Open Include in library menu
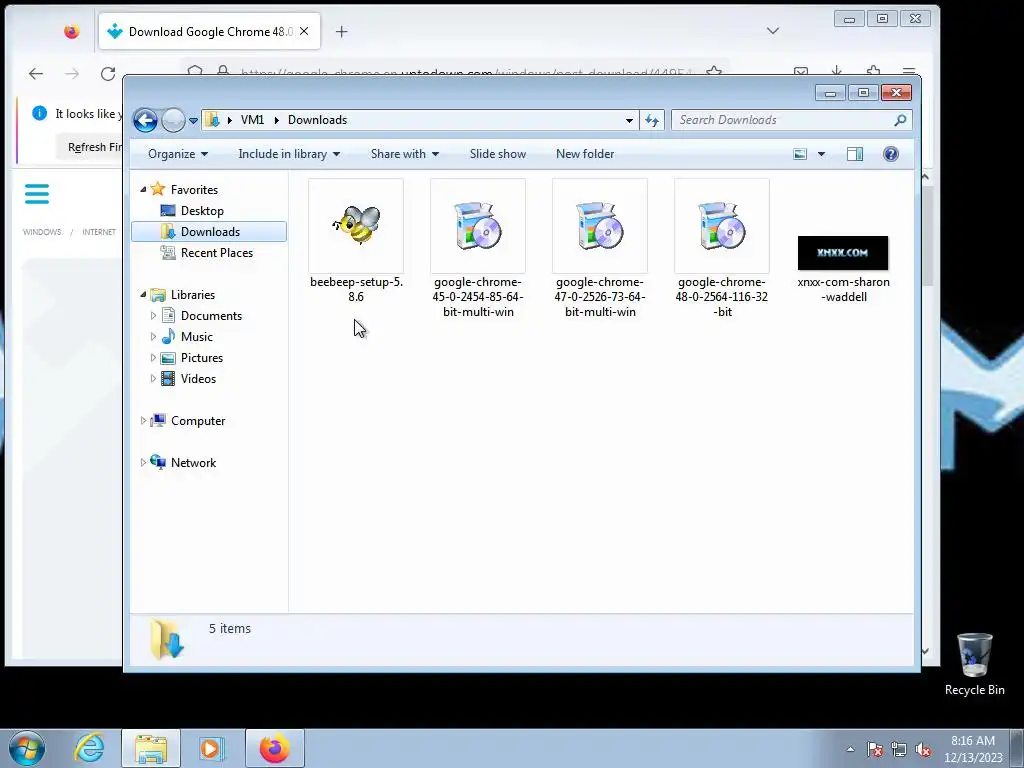The width and height of the screenshot is (1024, 768). [x=289, y=154]
